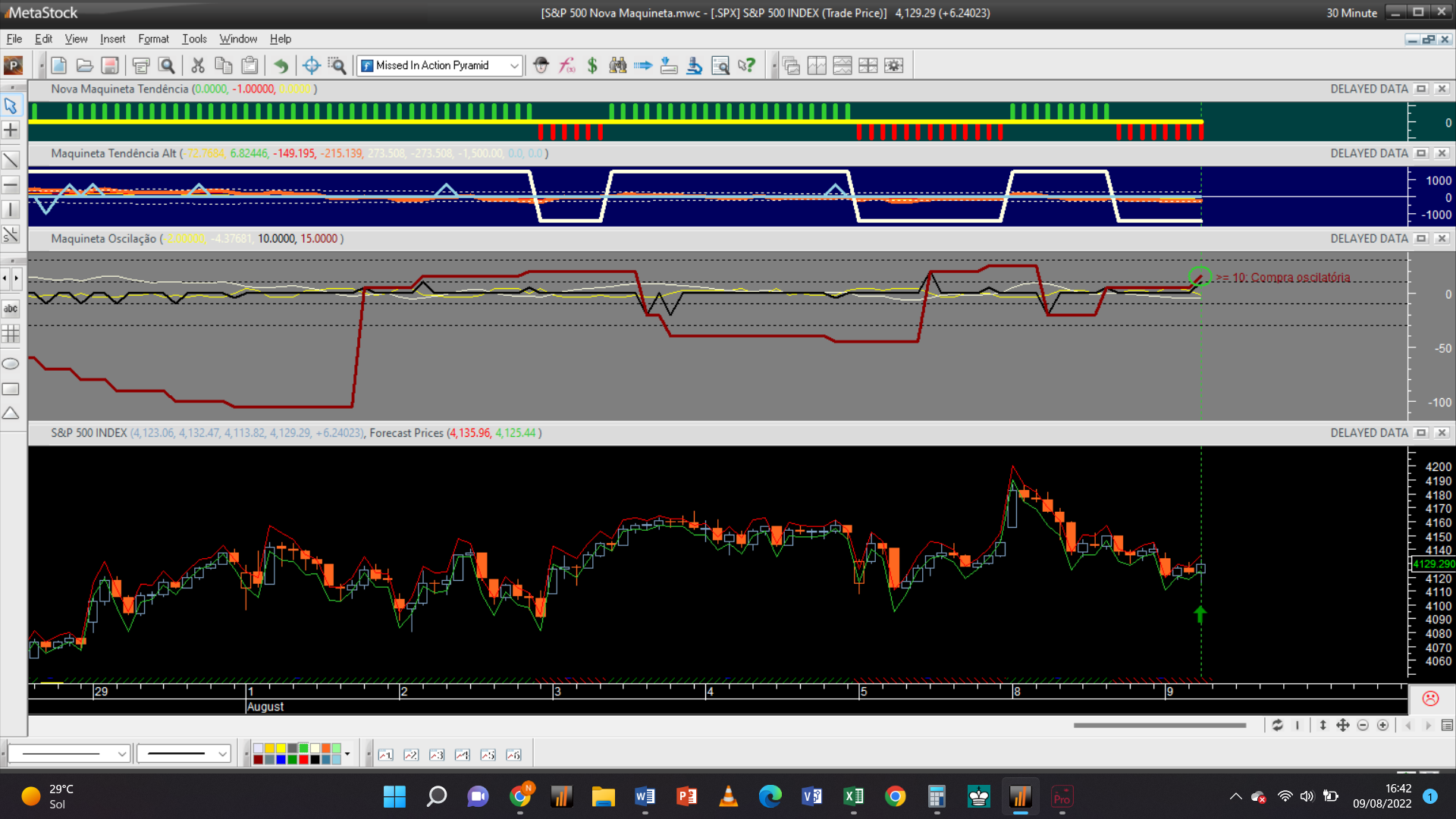Screen dimensions: 1456x819
Task: Click the abc text tool
Action: 11,309
